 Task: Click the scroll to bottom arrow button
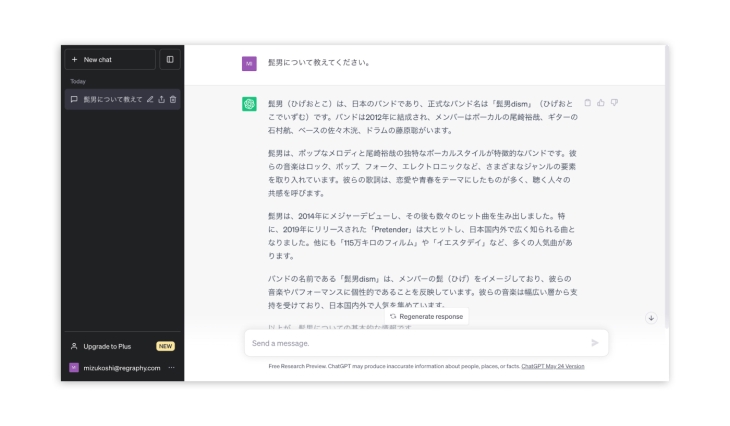point(651,318)
